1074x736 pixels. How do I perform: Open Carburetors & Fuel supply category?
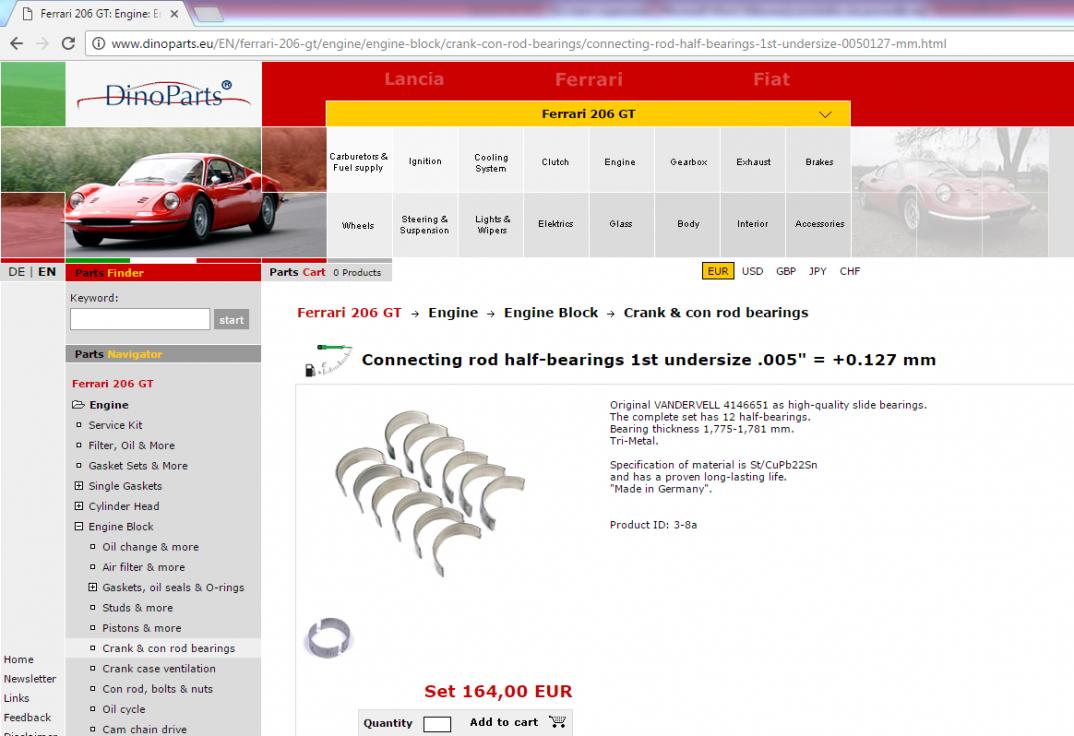[359, 162]
